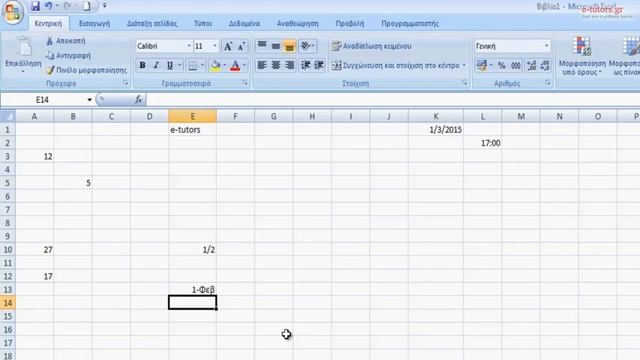
Task: Click the Name Box showing E14
Action: [42, 100]
